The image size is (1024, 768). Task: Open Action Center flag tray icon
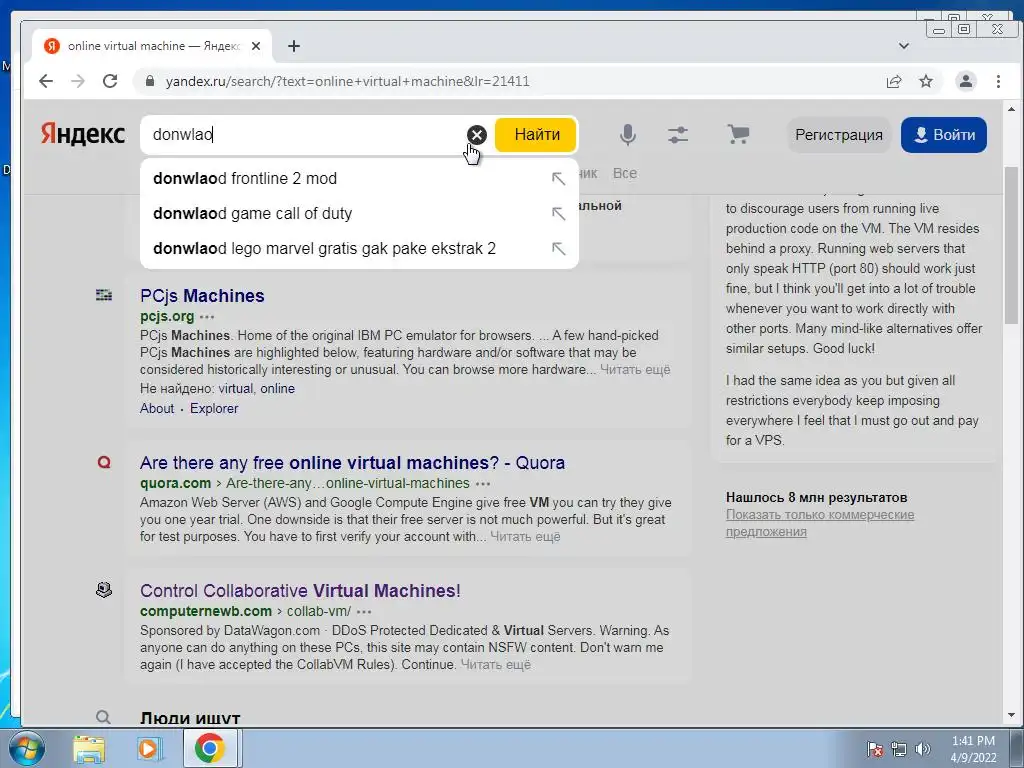click(x=875, y=749)
